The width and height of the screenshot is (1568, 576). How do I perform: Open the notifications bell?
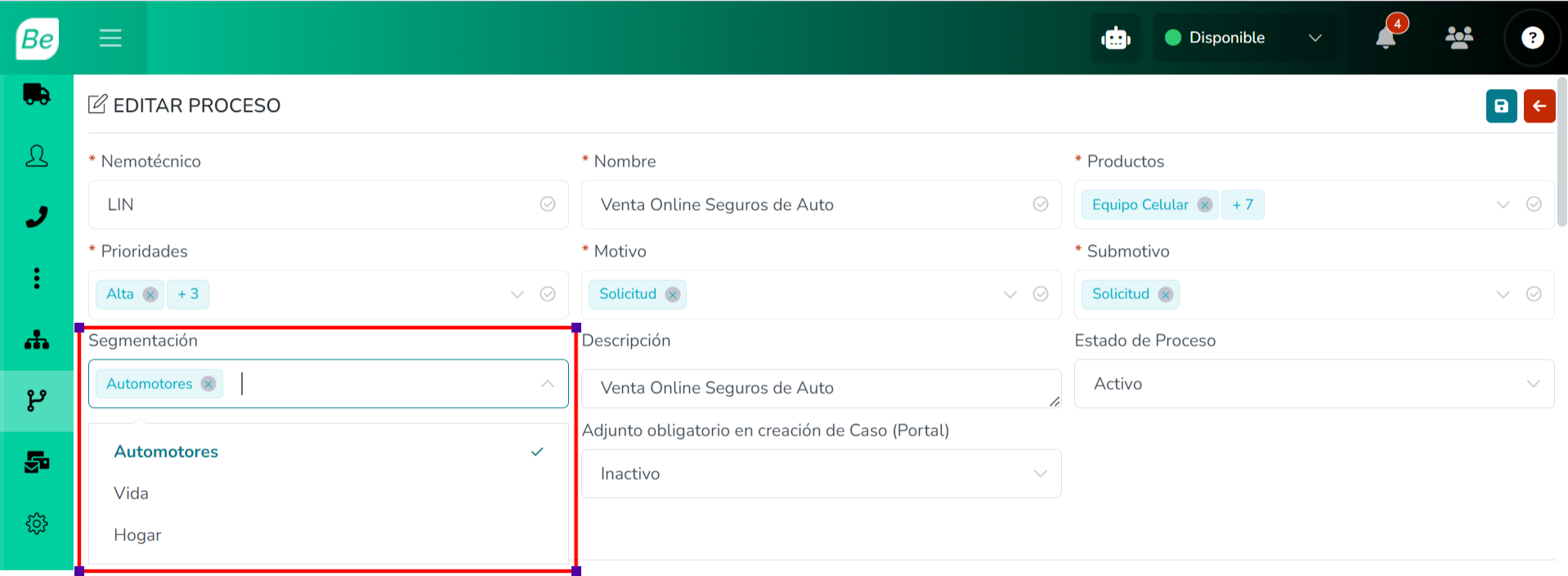(x=1386, y=38)
